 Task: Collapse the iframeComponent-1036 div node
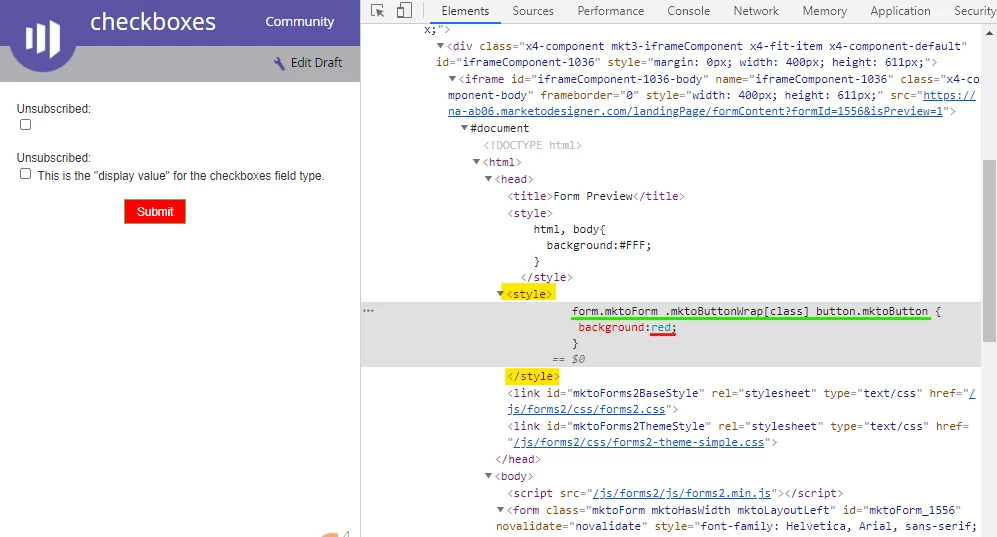(x=440, y=46)
